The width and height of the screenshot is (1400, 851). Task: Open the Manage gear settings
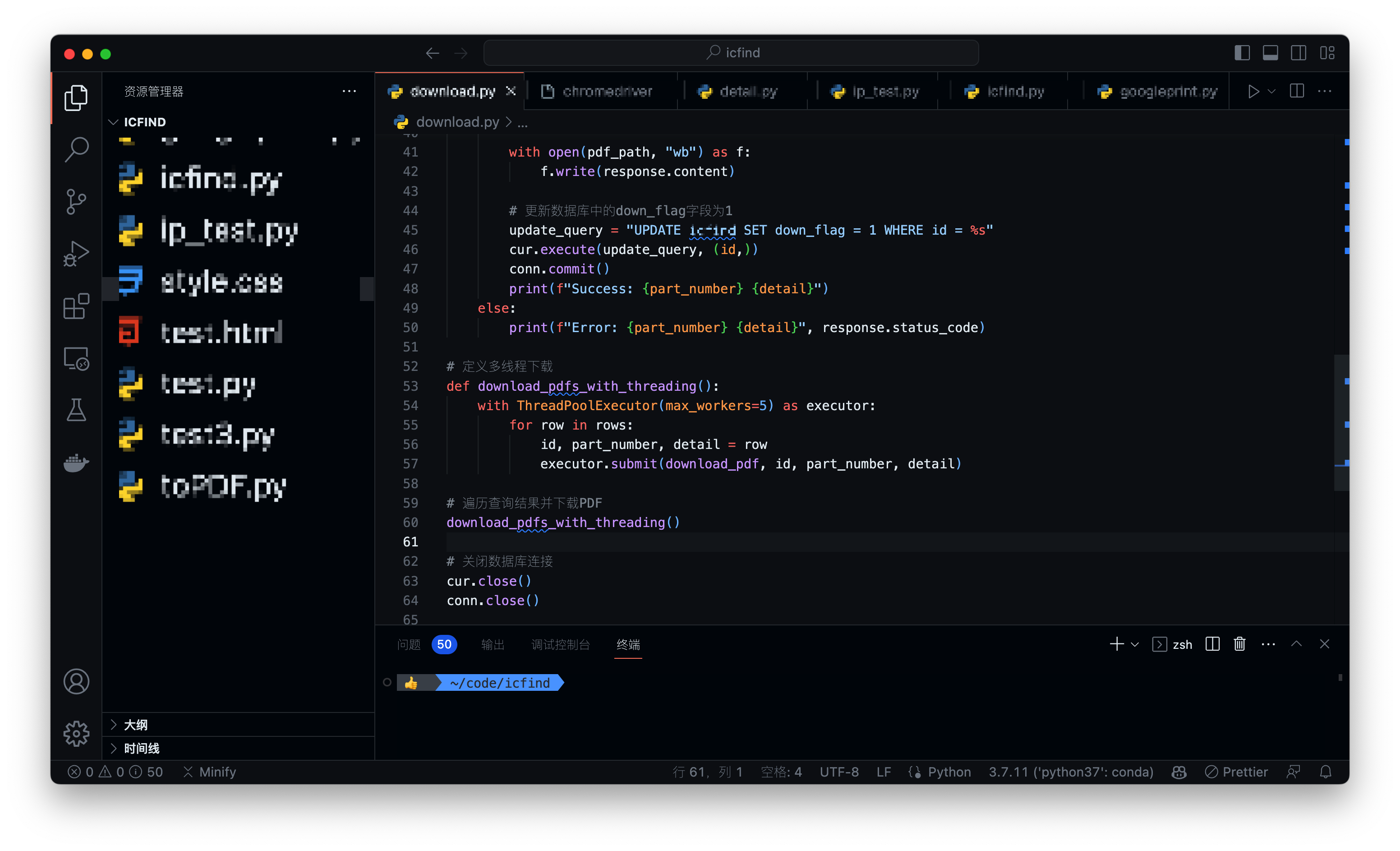pos(76,733)
